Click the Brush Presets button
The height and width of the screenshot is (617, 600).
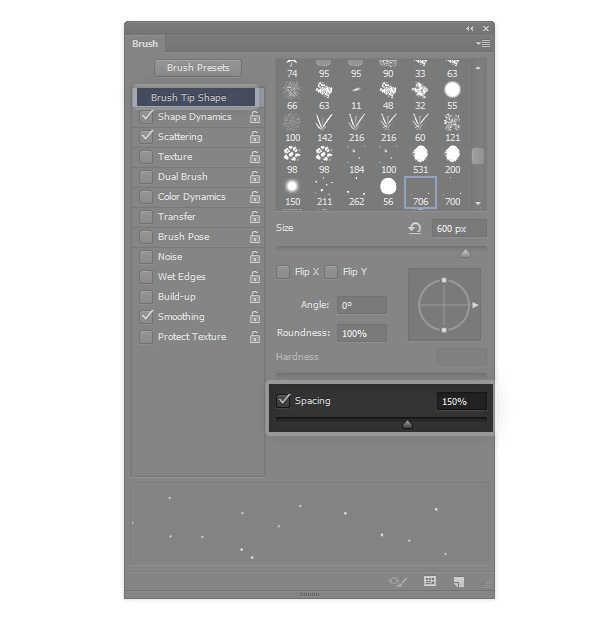coord(198,68)
